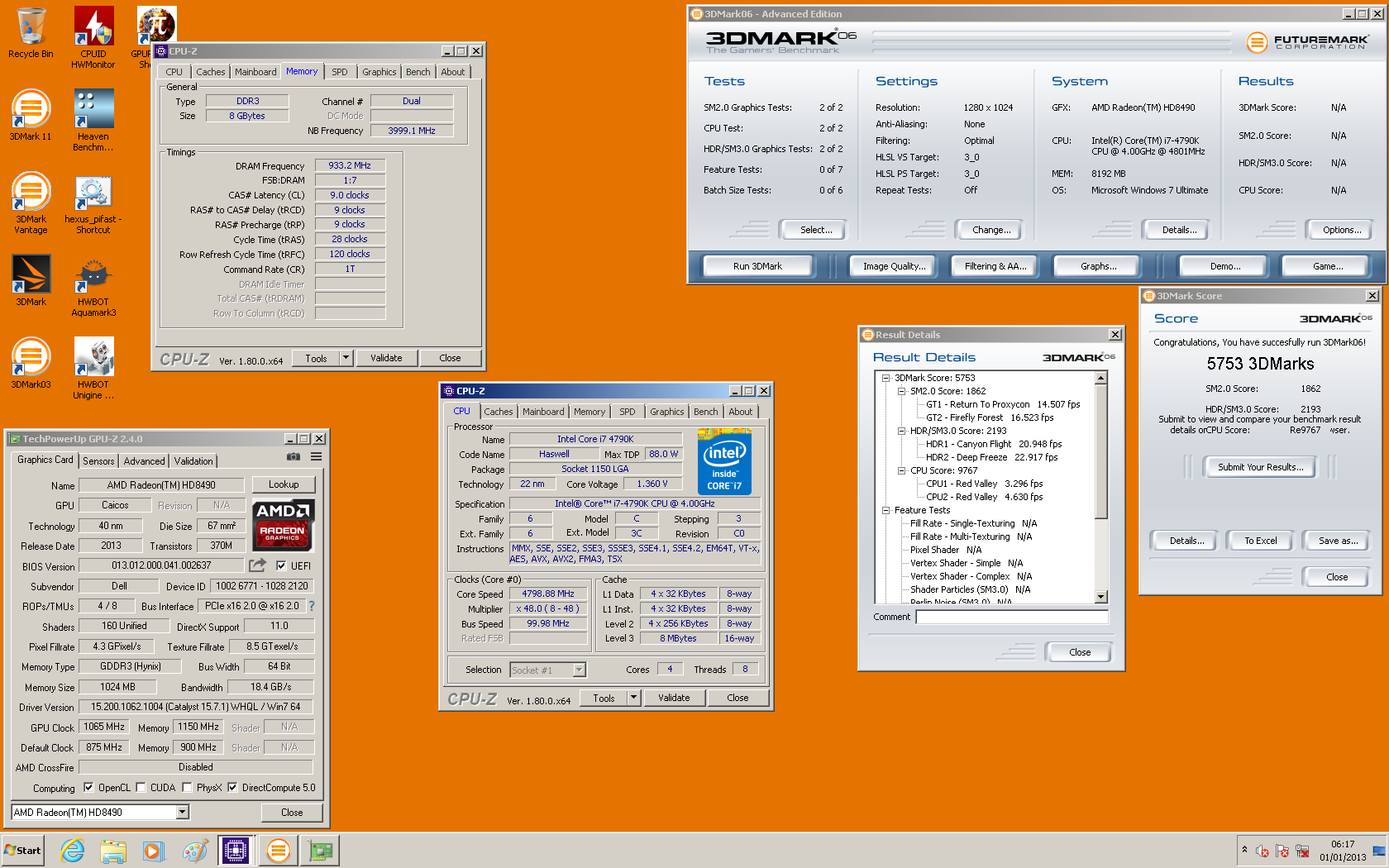Open the 3DMark desktop icon
Image resolution: width=1389 pixels, height=868 pixels.
[31, 280]
